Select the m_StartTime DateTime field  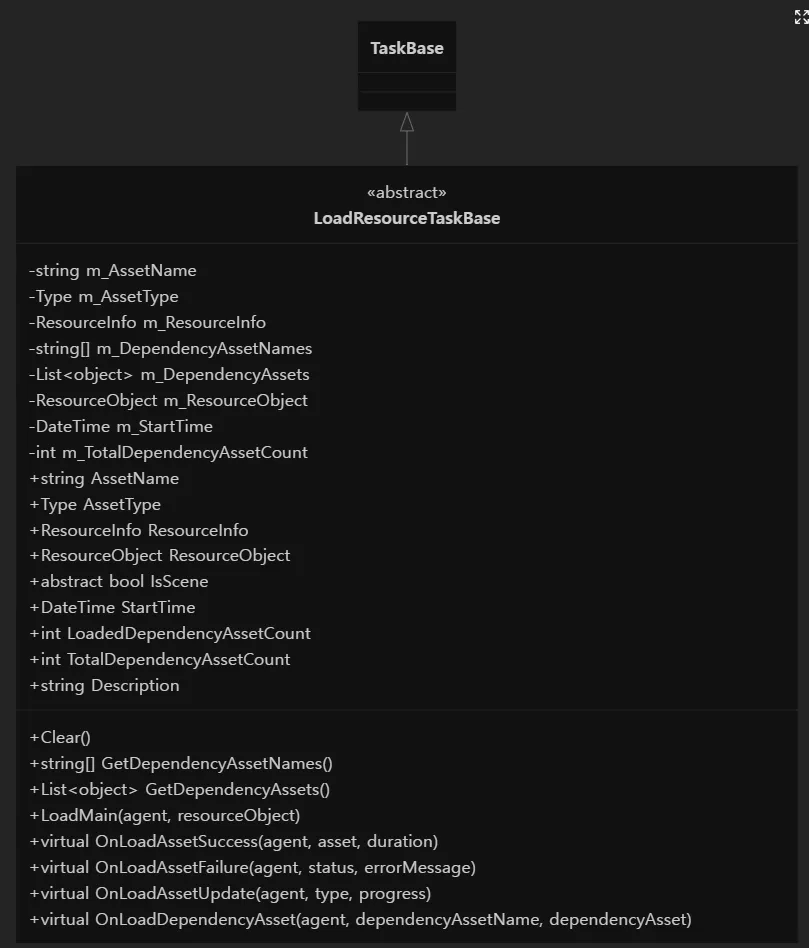(121, 426)
